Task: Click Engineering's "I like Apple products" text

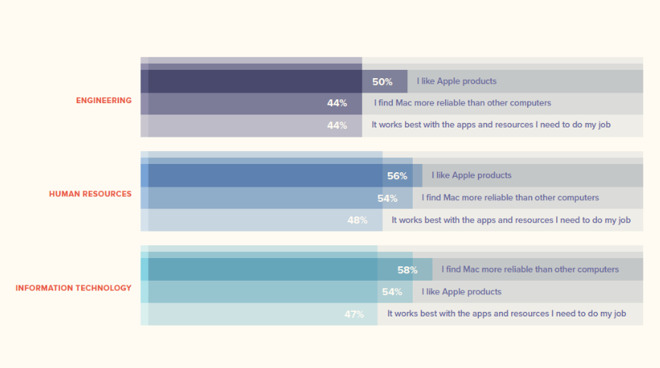Action: (457, 81)
